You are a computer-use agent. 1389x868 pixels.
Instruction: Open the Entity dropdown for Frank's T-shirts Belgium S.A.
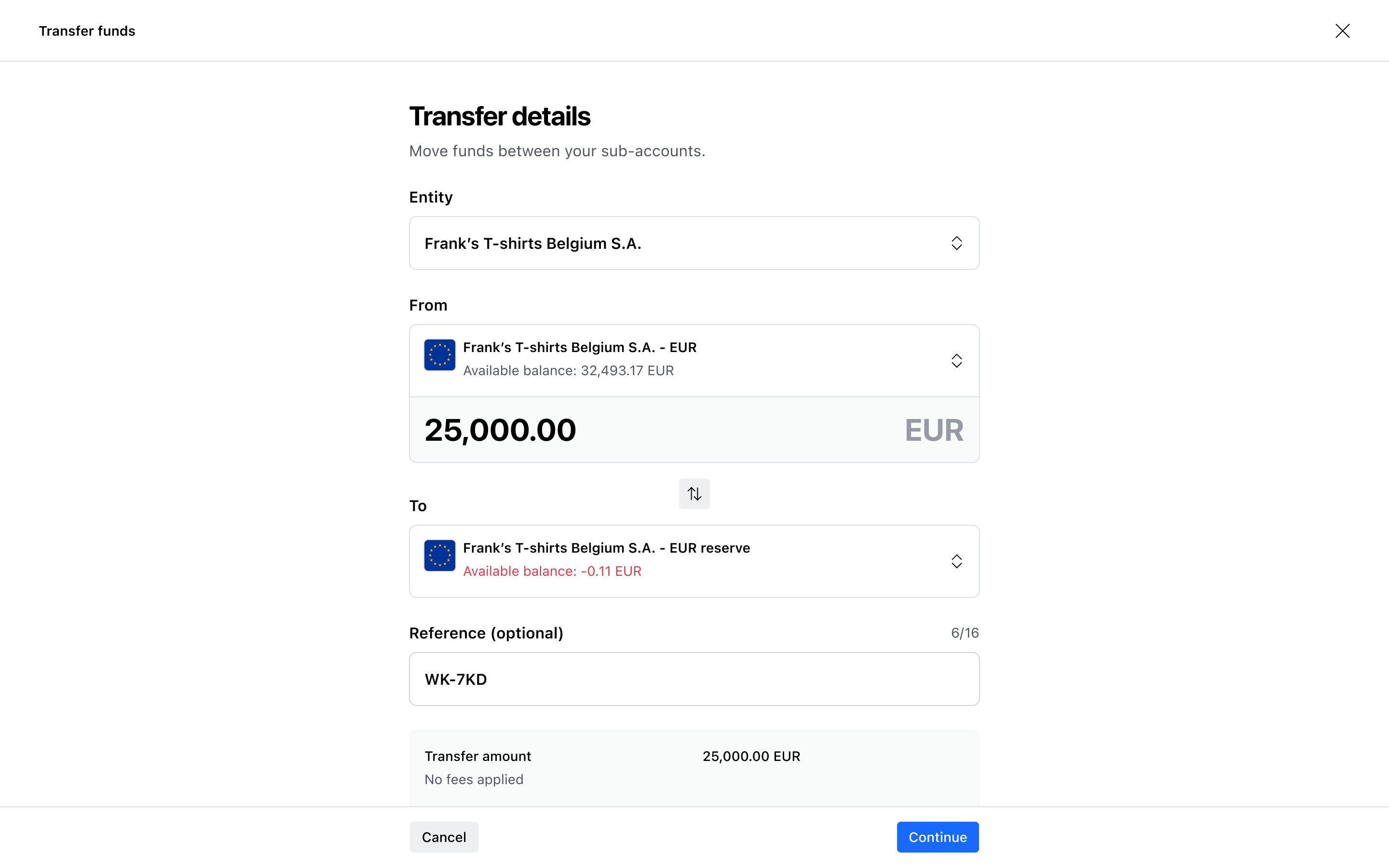[694, 243]
